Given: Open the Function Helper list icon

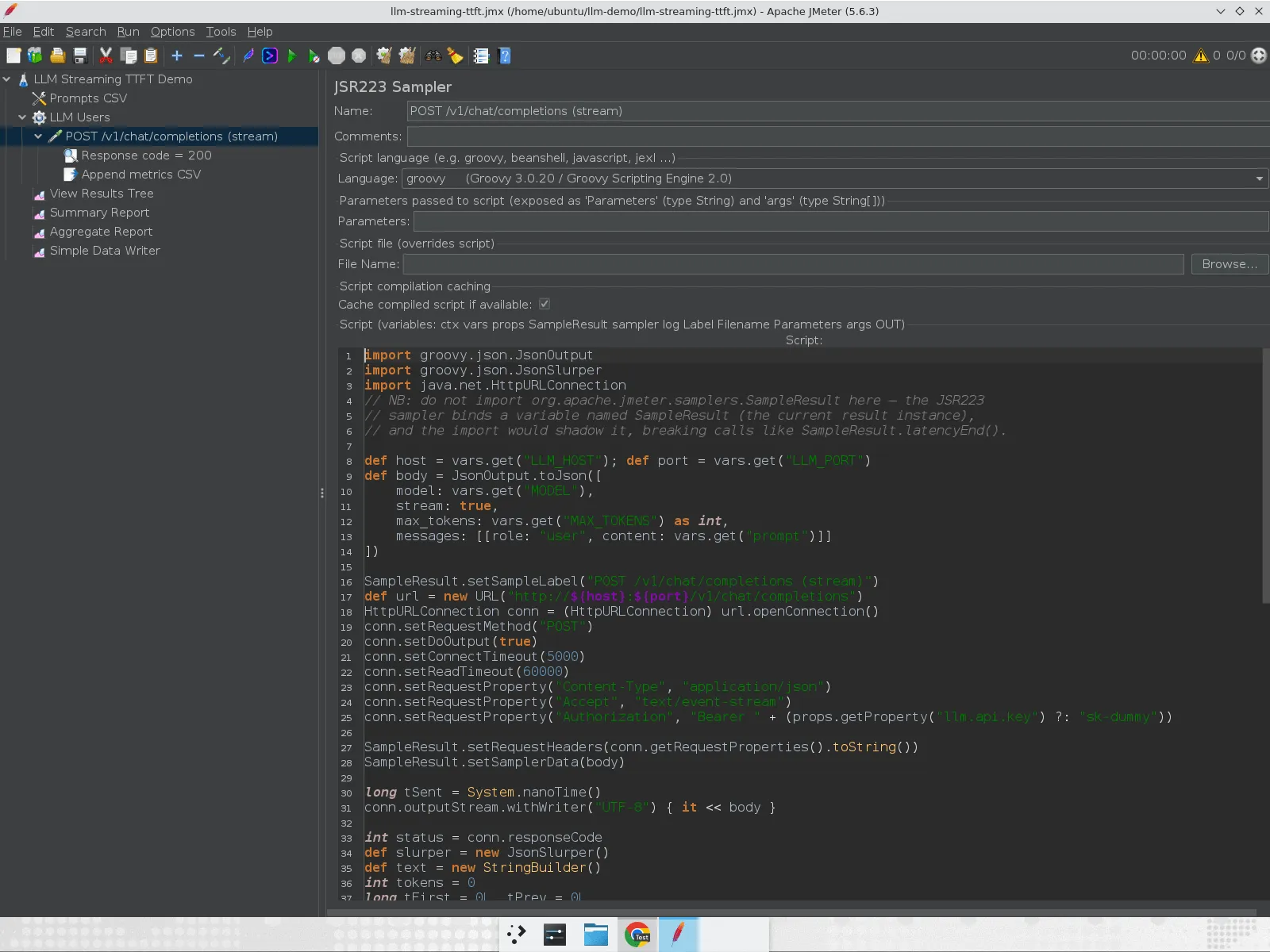Looking at the screenshot, I should click(x=481, y=56).
